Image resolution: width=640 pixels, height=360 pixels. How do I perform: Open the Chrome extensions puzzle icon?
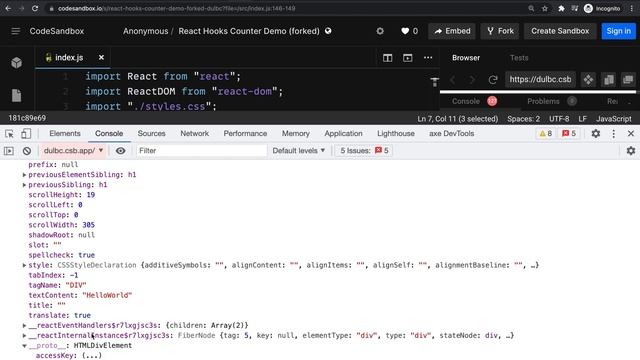(561, 8)
